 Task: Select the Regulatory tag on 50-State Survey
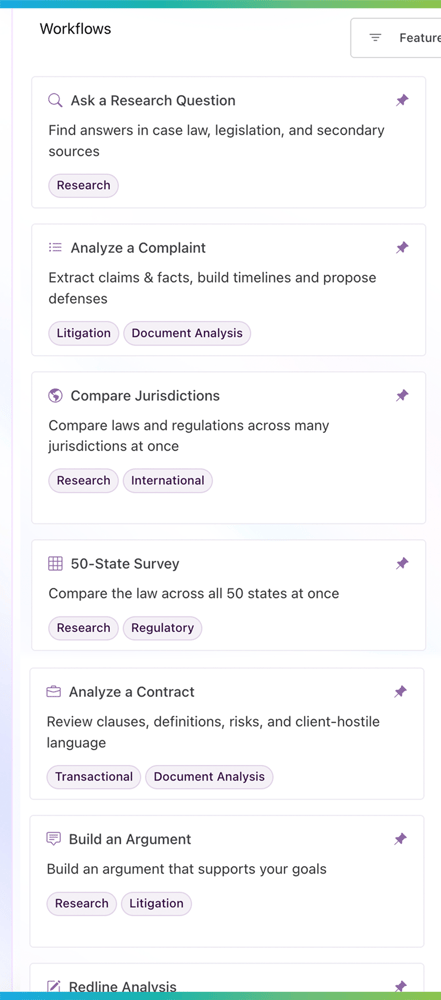163,628
